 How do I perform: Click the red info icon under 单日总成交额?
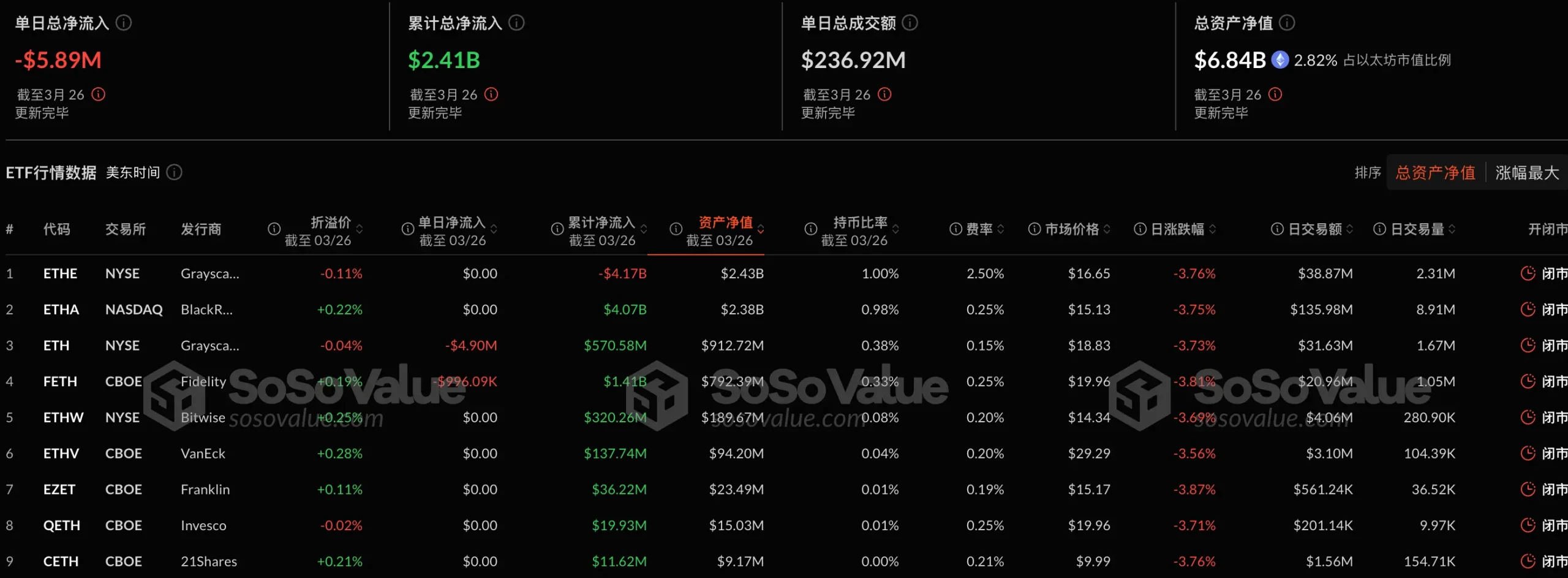pos(884,94)
